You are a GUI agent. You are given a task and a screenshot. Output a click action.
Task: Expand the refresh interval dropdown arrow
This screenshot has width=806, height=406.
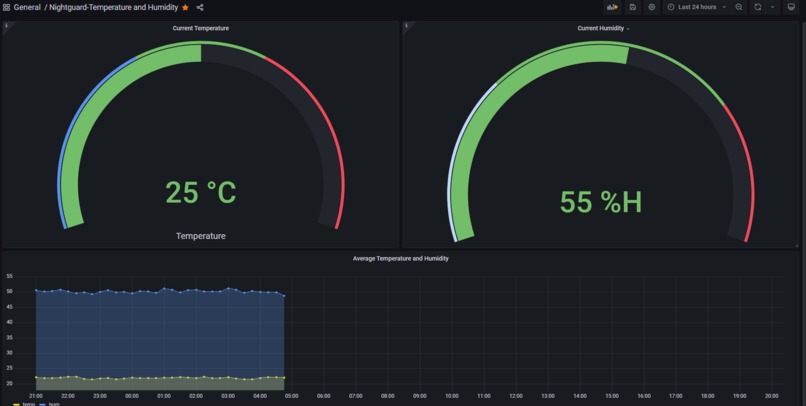(772, 7)
